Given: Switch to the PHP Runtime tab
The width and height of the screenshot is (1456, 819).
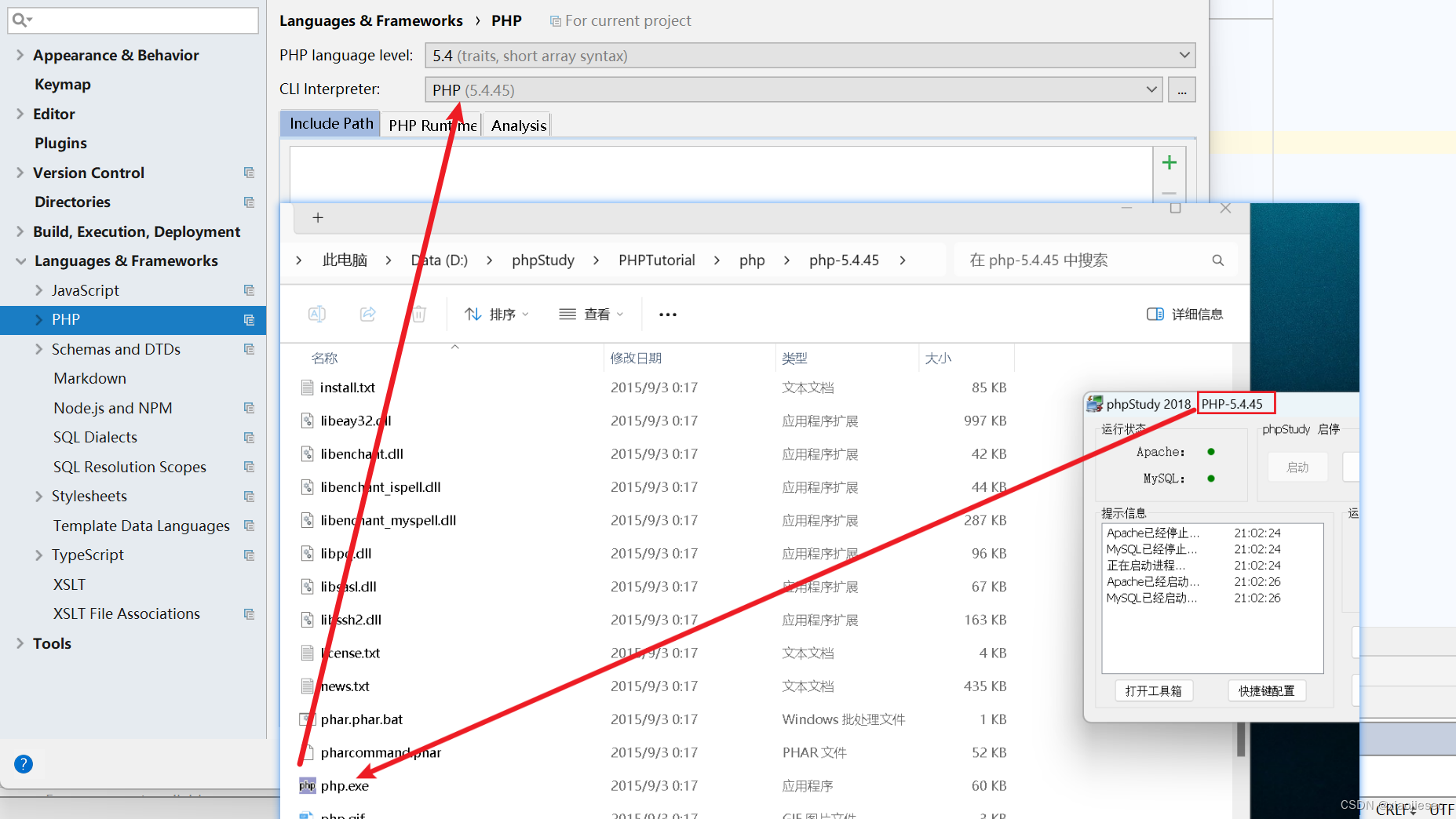Looking at the screenshot, I should click(431, 124).
